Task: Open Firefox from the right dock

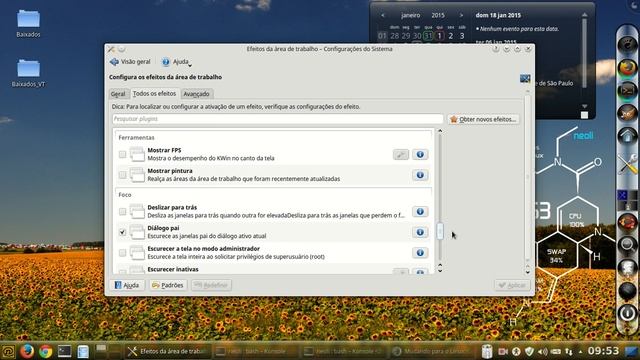Action: [x=627, y=68]
